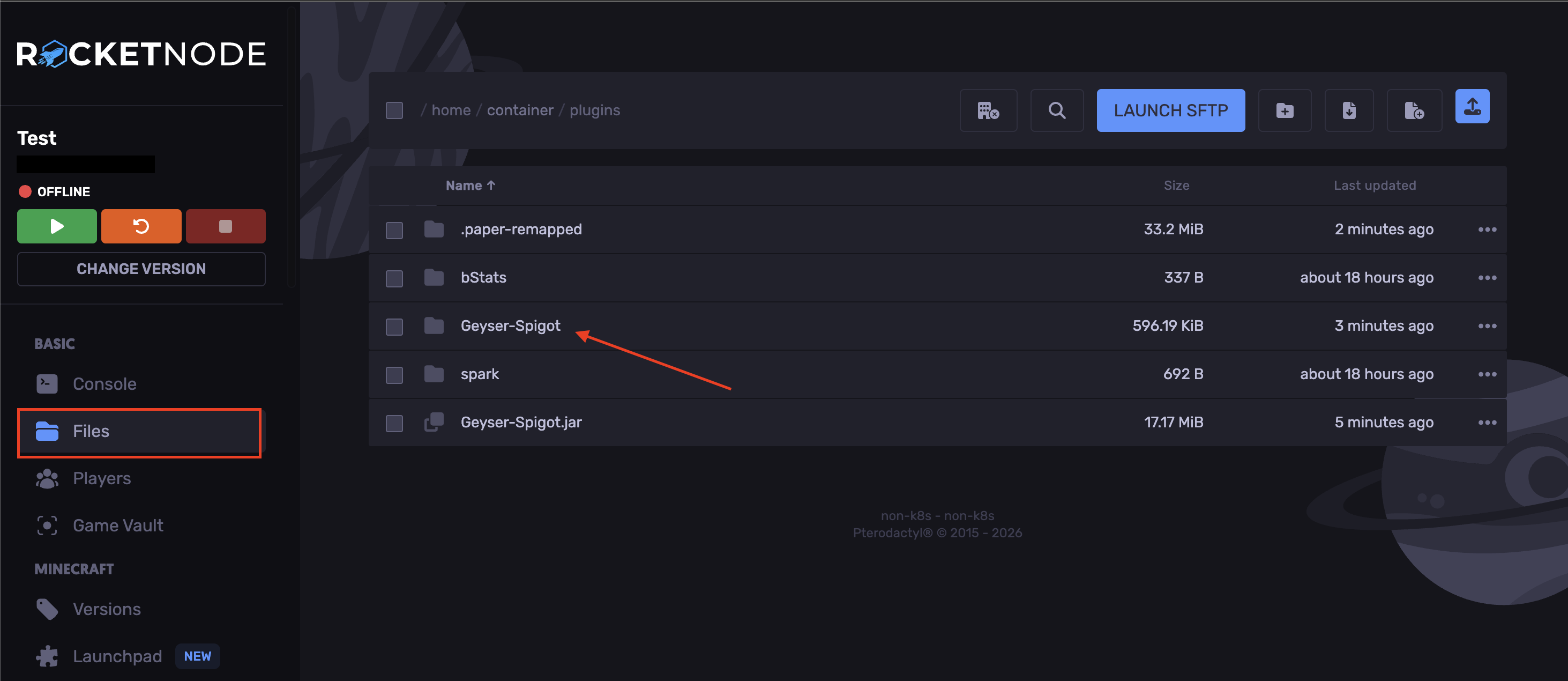The height and width of the screenshot is (681, 1568).
Task: Navigate to container in breadcrumb path
Action: [x=520, y=110]
